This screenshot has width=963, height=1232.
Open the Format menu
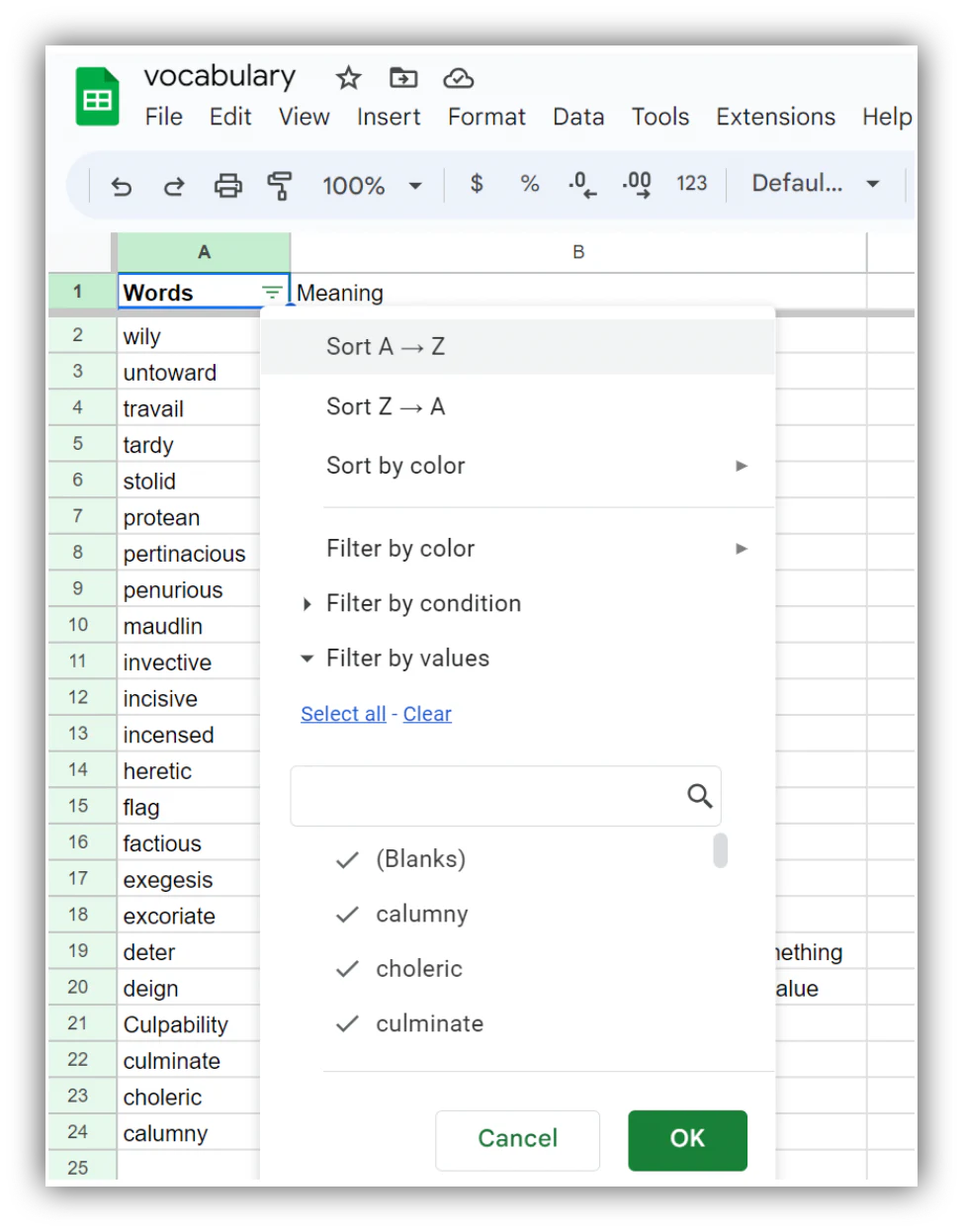[x=486, y=117]
